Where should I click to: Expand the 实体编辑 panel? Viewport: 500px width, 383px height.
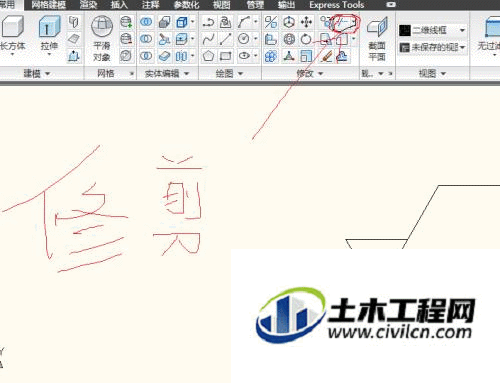(x=167, y=73)
